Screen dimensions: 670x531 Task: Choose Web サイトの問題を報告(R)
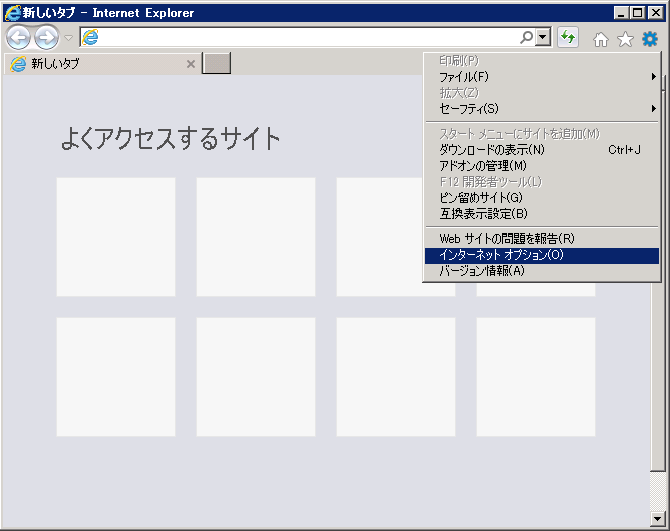point(542,239)
